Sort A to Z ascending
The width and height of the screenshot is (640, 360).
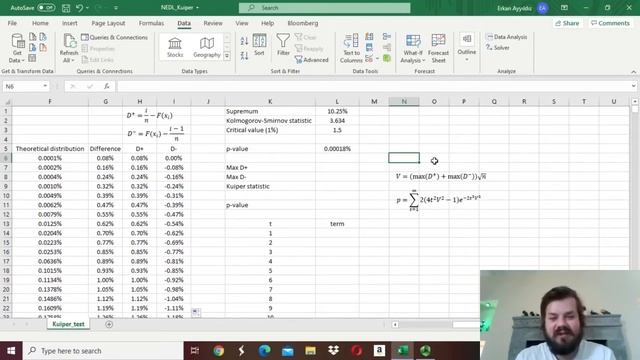click(244, 41)
